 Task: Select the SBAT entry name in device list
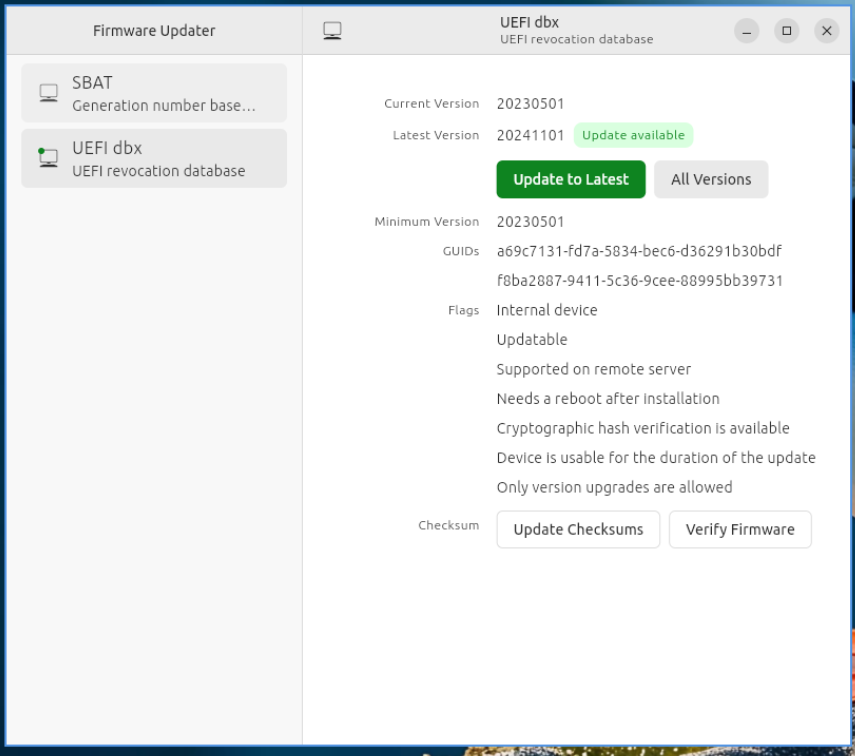click(92, 83)
